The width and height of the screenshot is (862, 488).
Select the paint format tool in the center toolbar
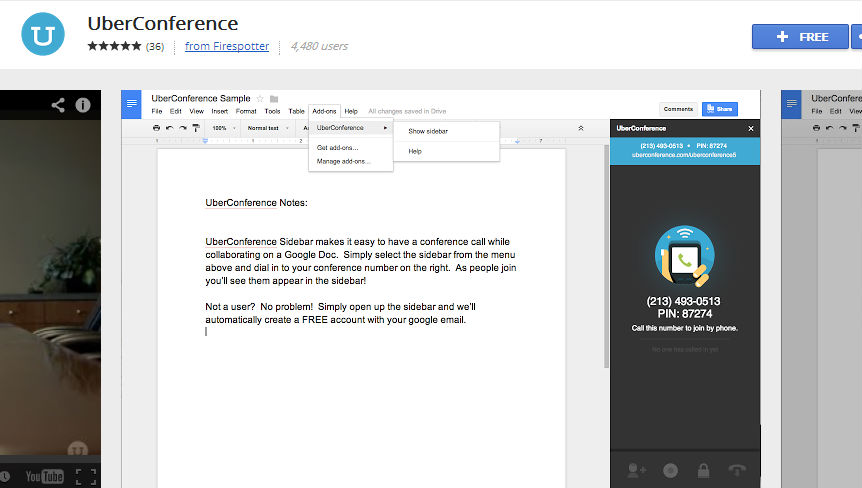[196, 127]
